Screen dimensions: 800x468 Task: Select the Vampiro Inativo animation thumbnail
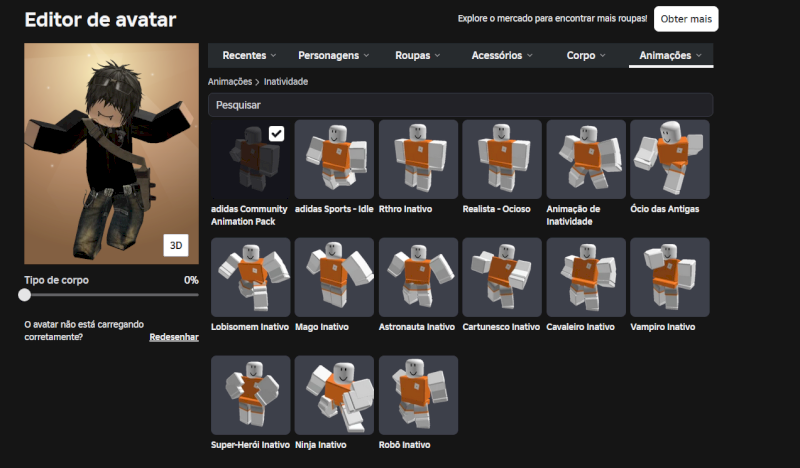(x=670, y=277)
